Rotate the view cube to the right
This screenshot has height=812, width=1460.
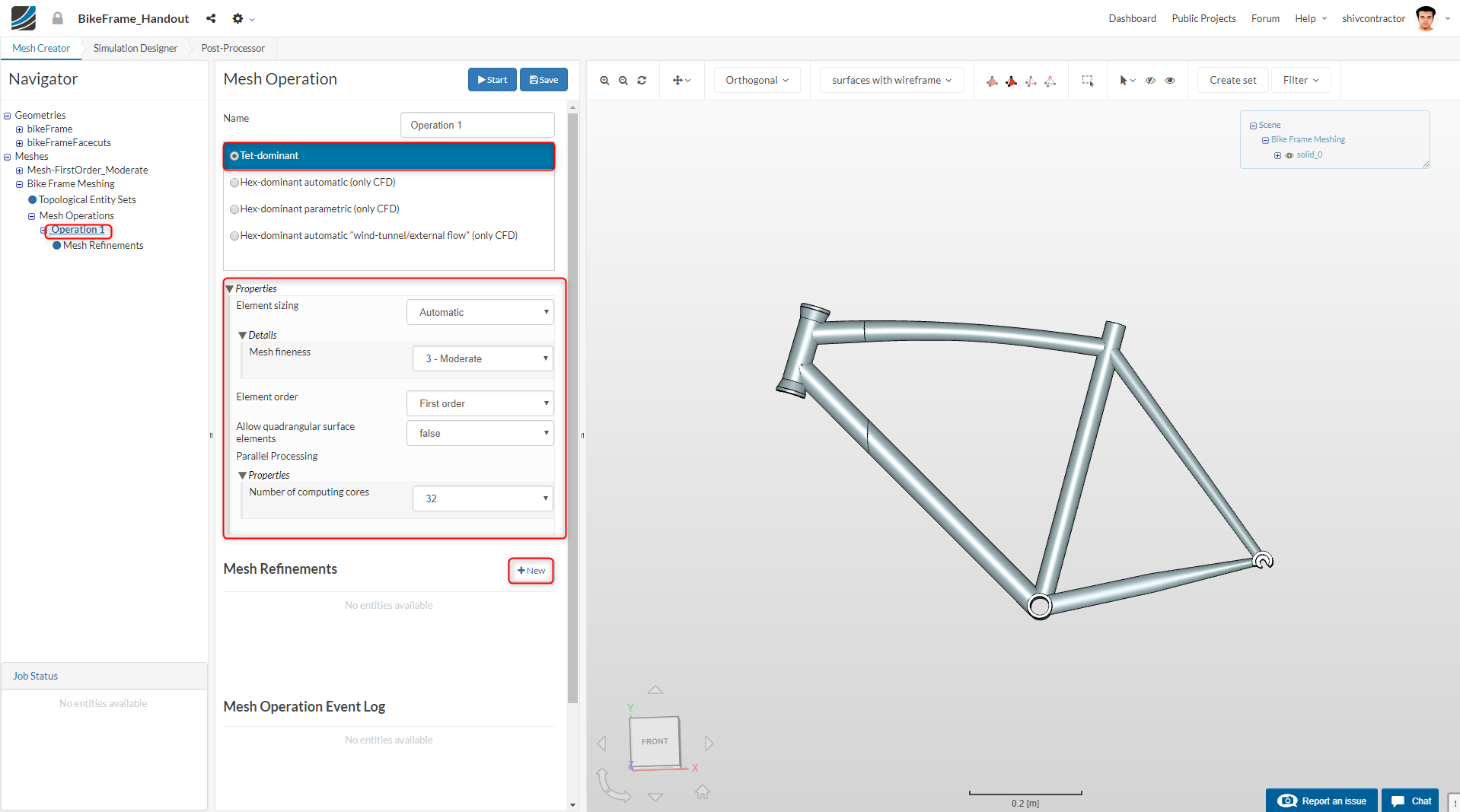pos(709,743)
